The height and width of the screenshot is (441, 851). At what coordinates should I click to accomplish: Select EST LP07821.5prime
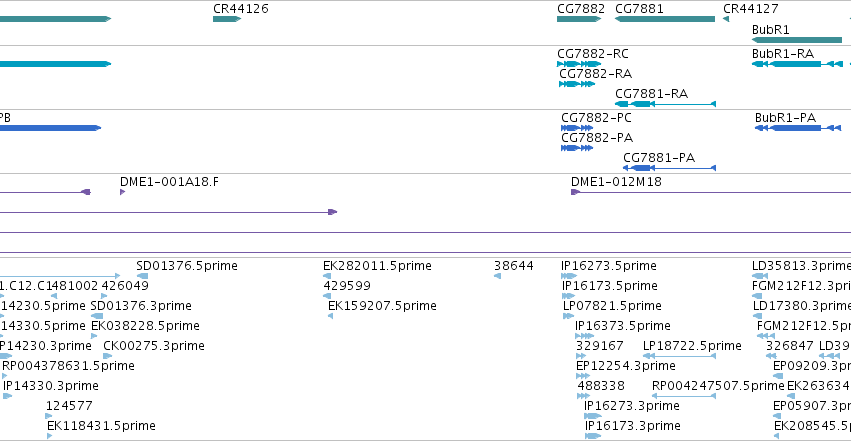pyautogui.click(x=568, y=316)
